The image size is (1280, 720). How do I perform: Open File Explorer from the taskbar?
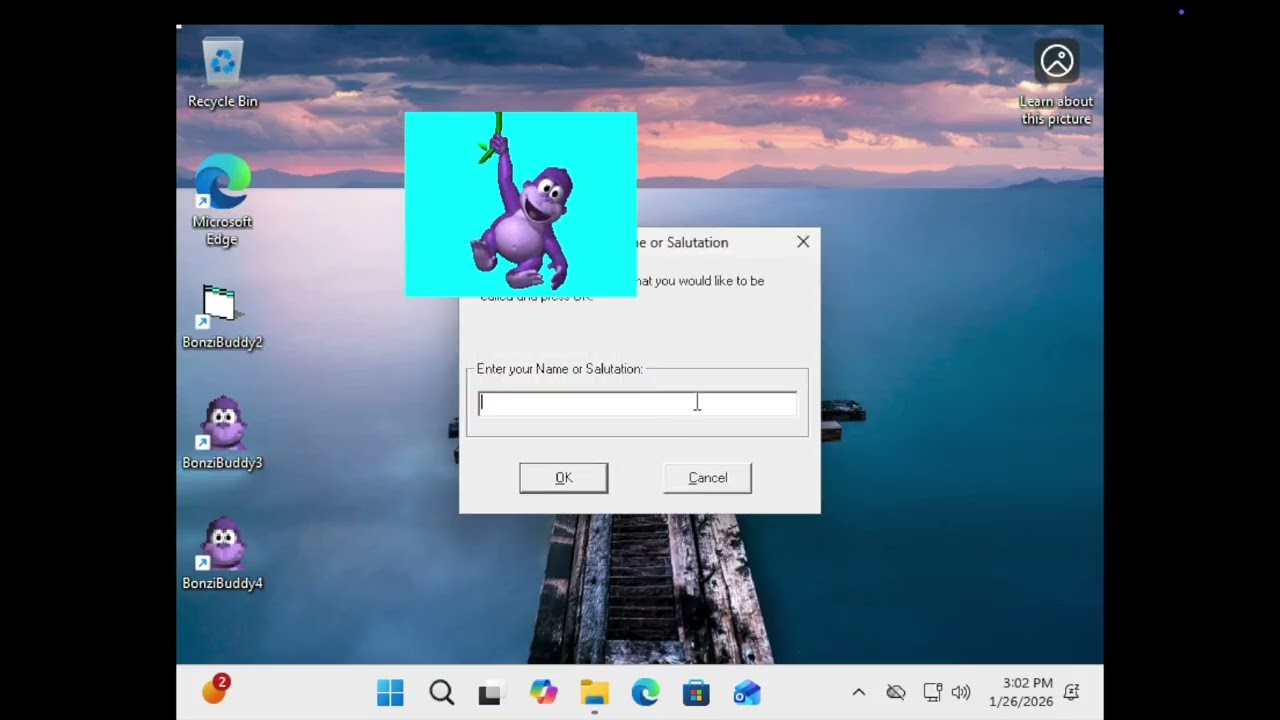(x=594, y=692)
